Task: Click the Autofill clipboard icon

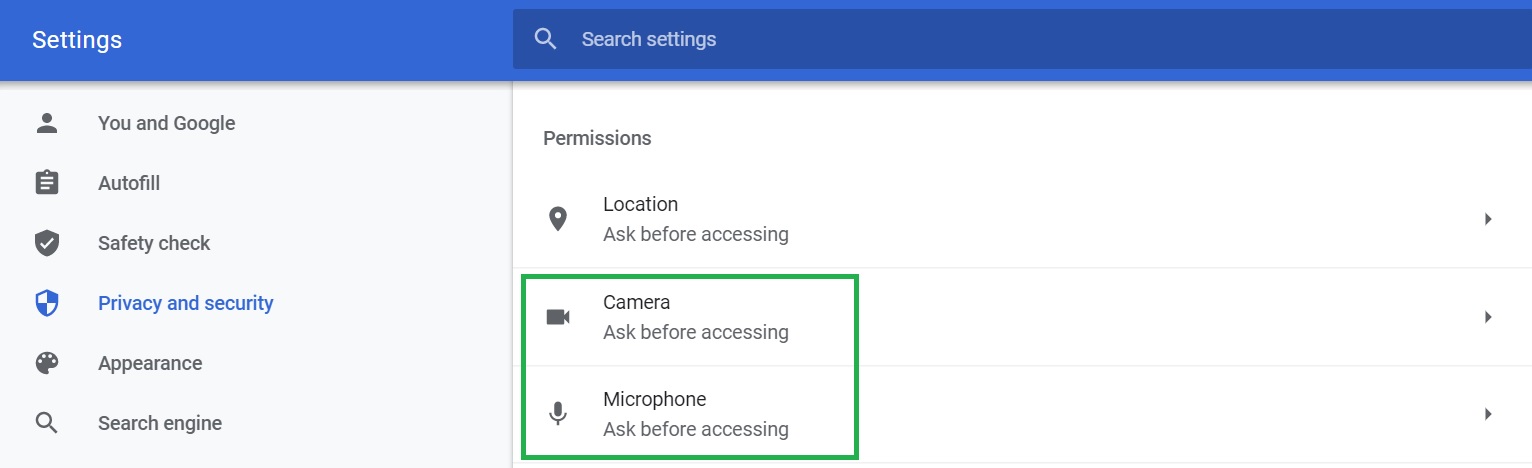Action: pyautogui.click(x=47, y=183)
